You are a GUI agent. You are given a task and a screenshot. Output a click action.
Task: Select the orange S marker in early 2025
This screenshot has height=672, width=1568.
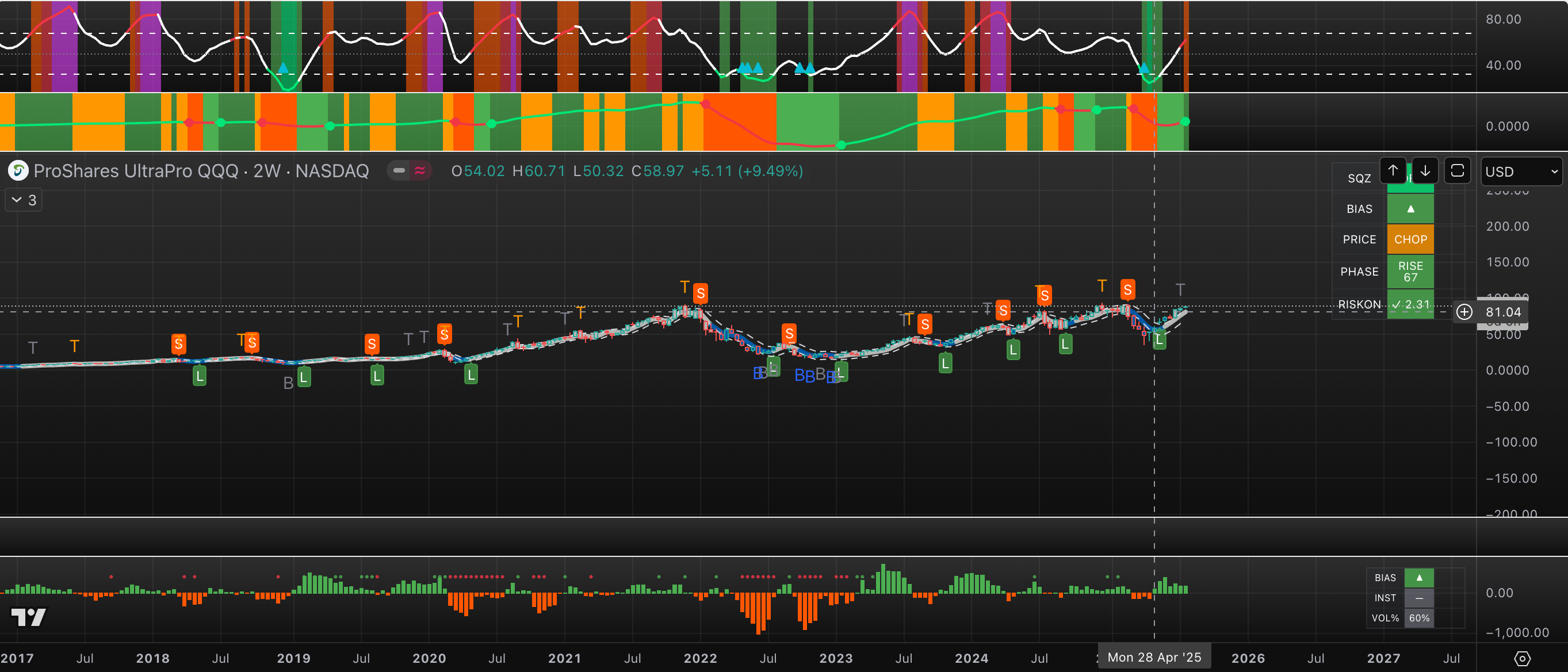coord(1128,290)
